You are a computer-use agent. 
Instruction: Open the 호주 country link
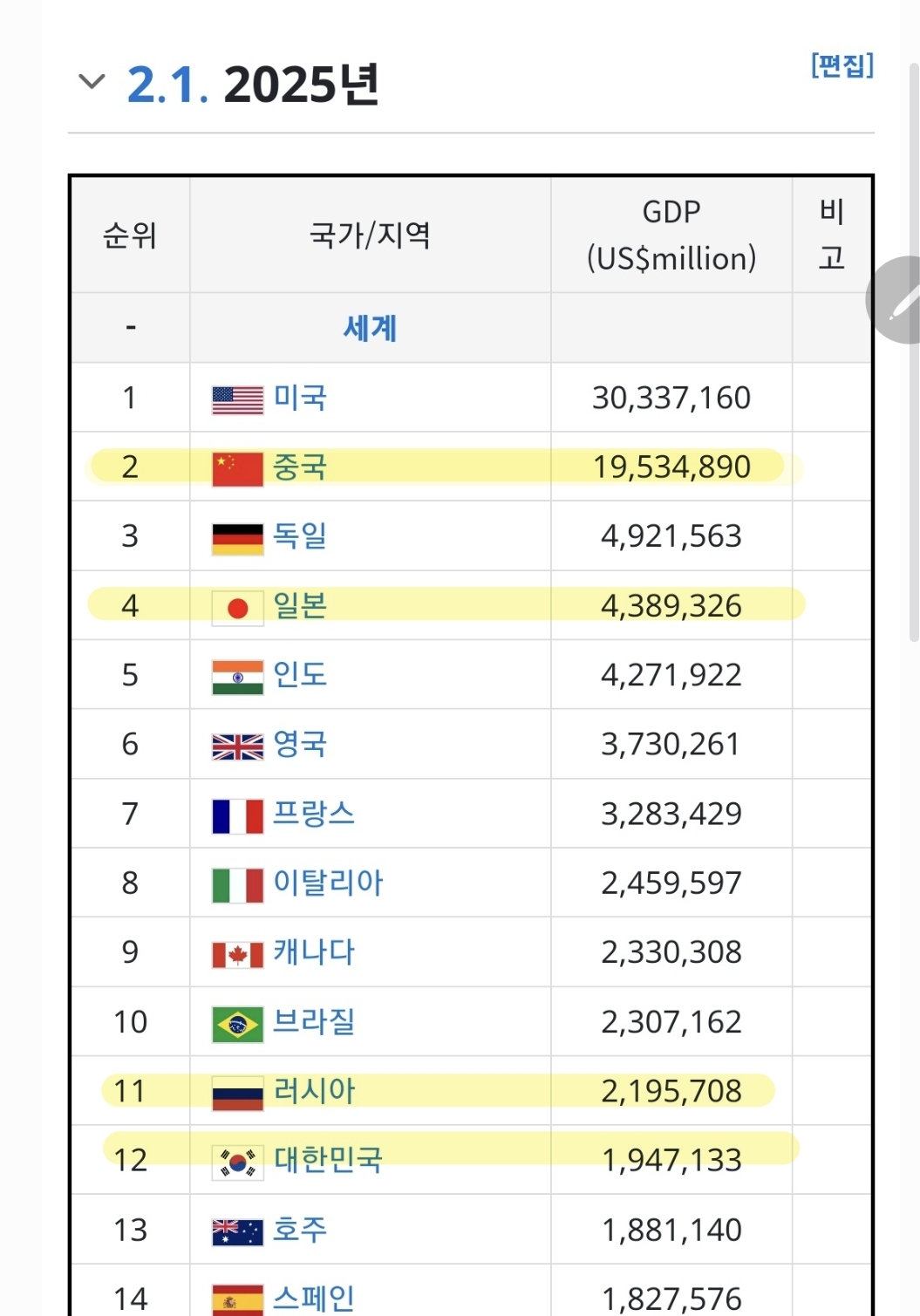click(300, 1229)
